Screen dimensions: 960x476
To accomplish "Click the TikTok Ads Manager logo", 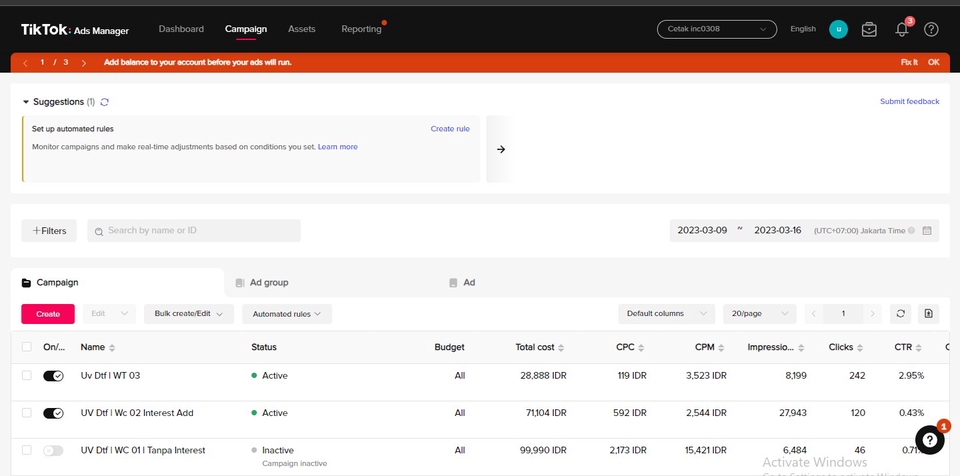I will pyautogui.click(x=75, y=30).
